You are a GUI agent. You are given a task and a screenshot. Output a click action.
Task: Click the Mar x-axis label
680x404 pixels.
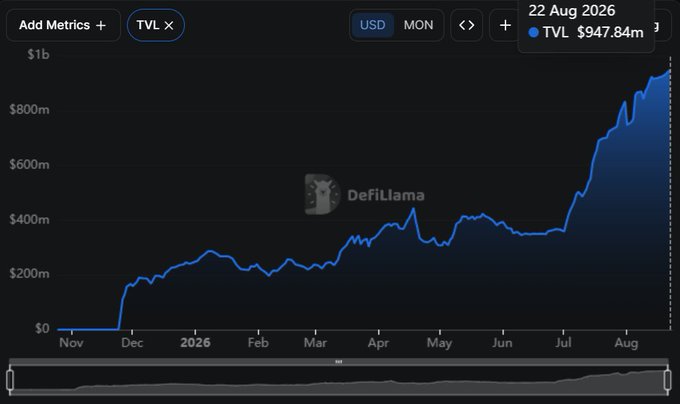[315, 343]
